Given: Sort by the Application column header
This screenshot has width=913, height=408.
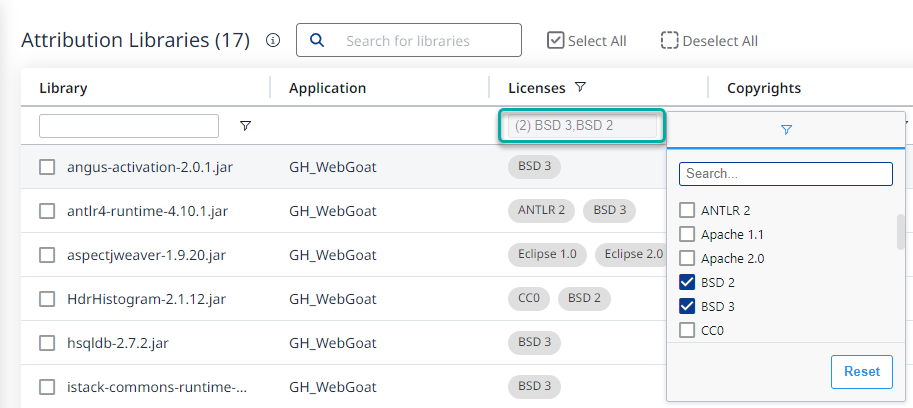Looking at the screenshot, I should (x=327, y=88).
